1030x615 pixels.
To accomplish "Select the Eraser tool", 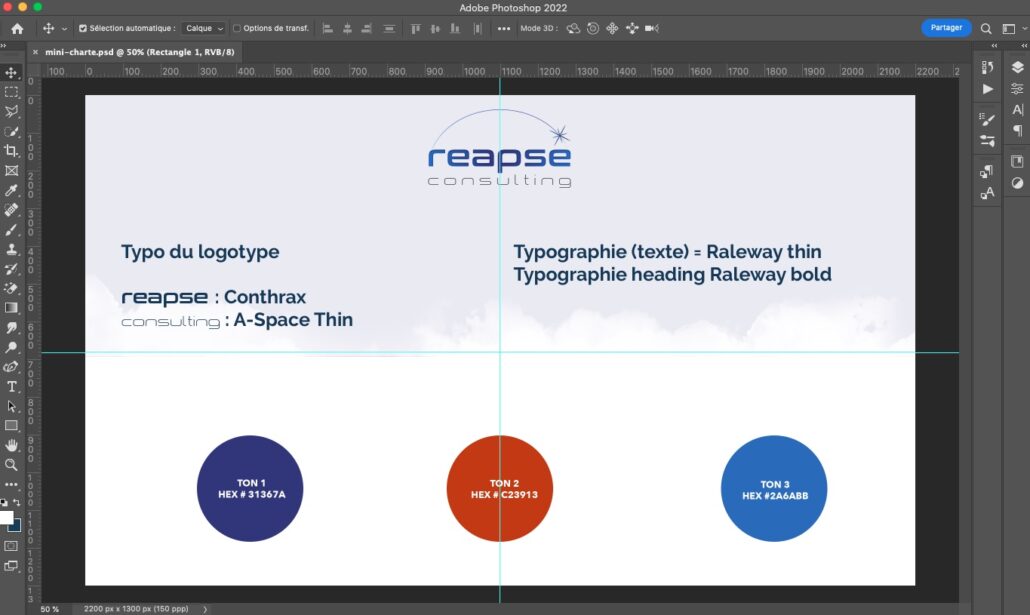I will 11,288.
